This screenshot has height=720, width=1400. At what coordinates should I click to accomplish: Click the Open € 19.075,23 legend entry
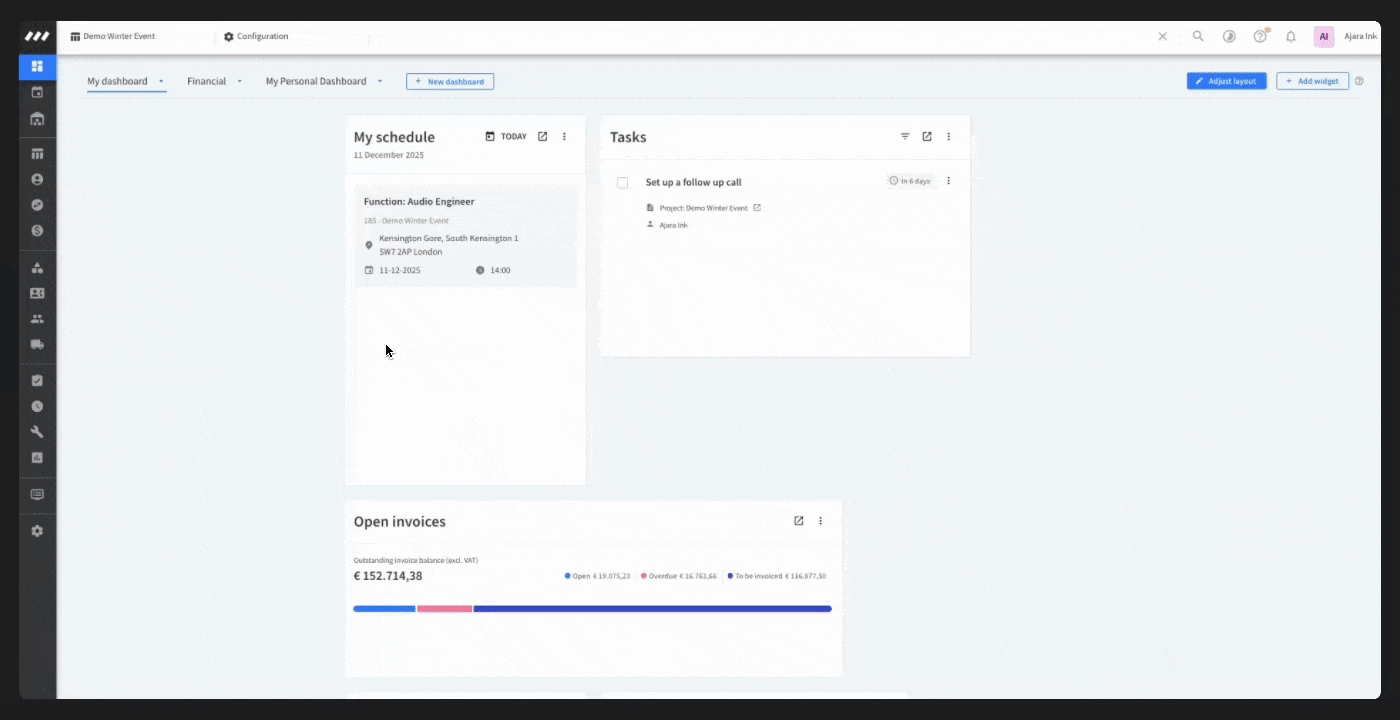point(597,576)
